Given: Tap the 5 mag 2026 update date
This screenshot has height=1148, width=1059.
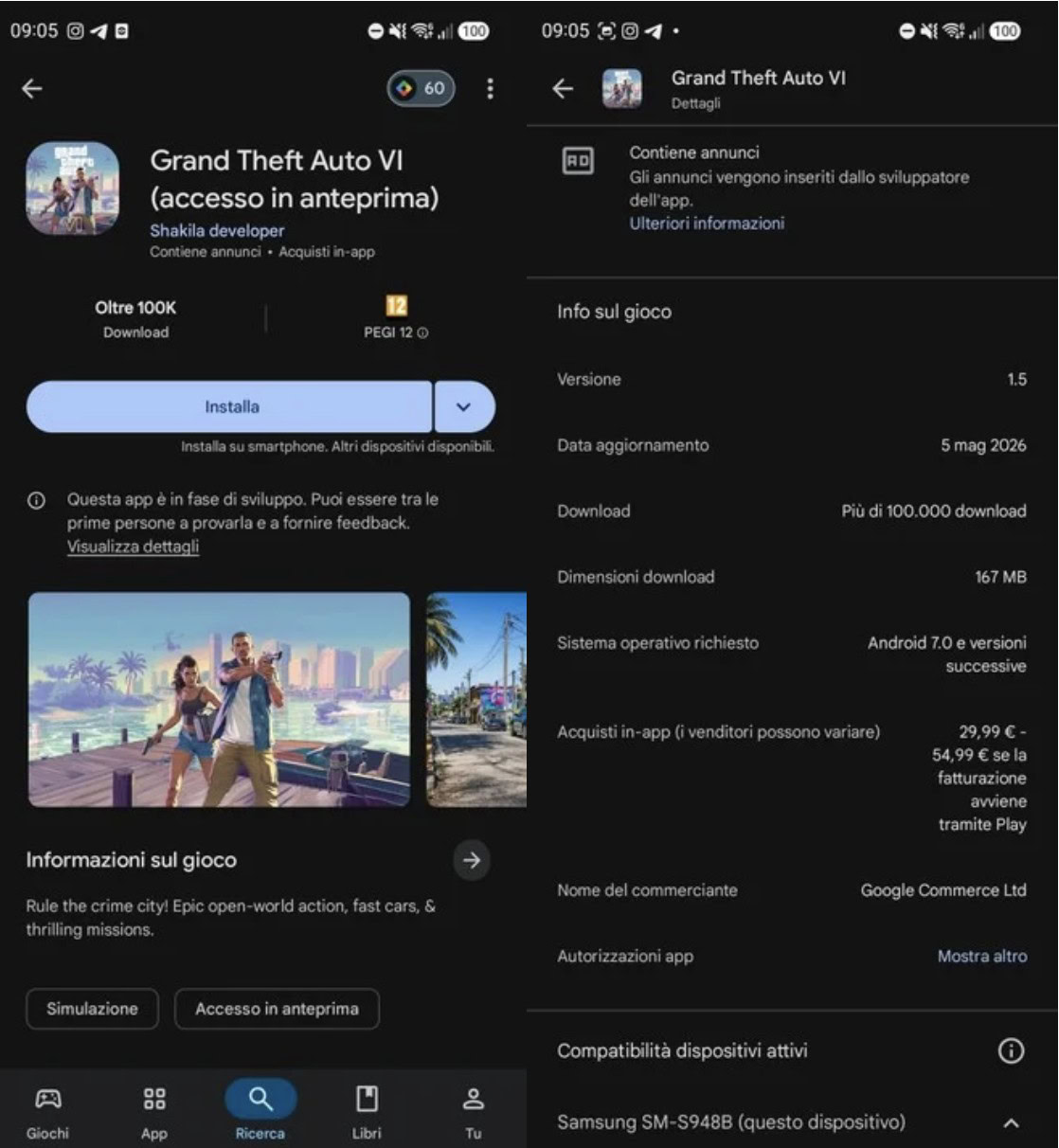Looking at the screenshot, I should tap(983, 445).
